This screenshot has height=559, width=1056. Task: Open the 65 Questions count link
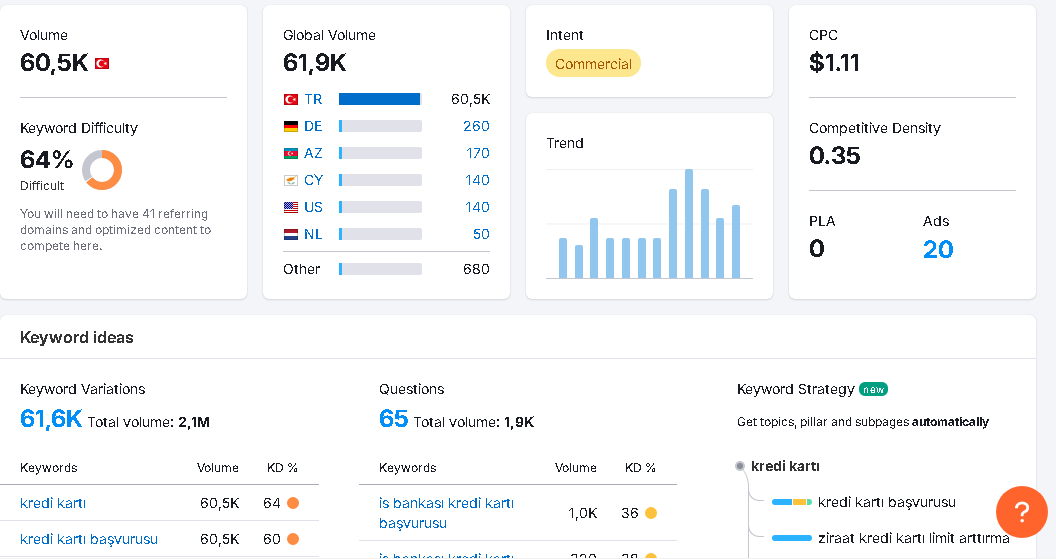(x=393, y=419)
